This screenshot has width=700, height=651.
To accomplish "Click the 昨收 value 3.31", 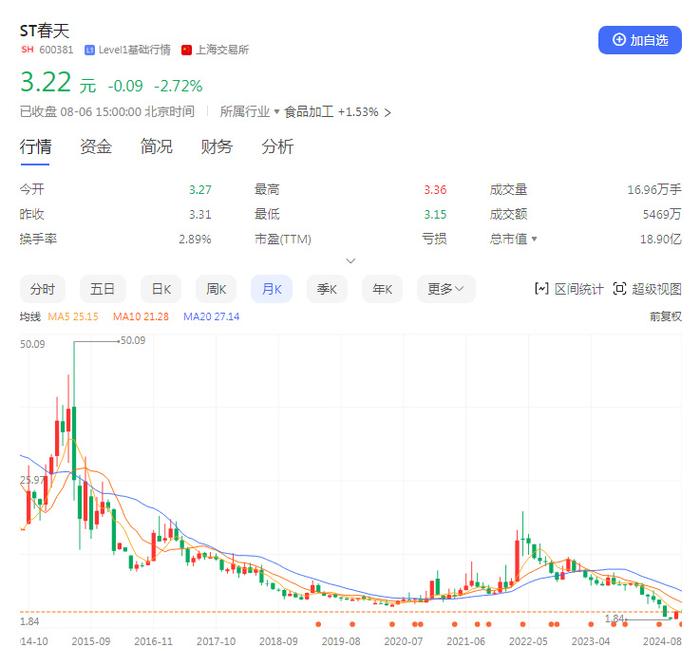I will pos(200,214).
